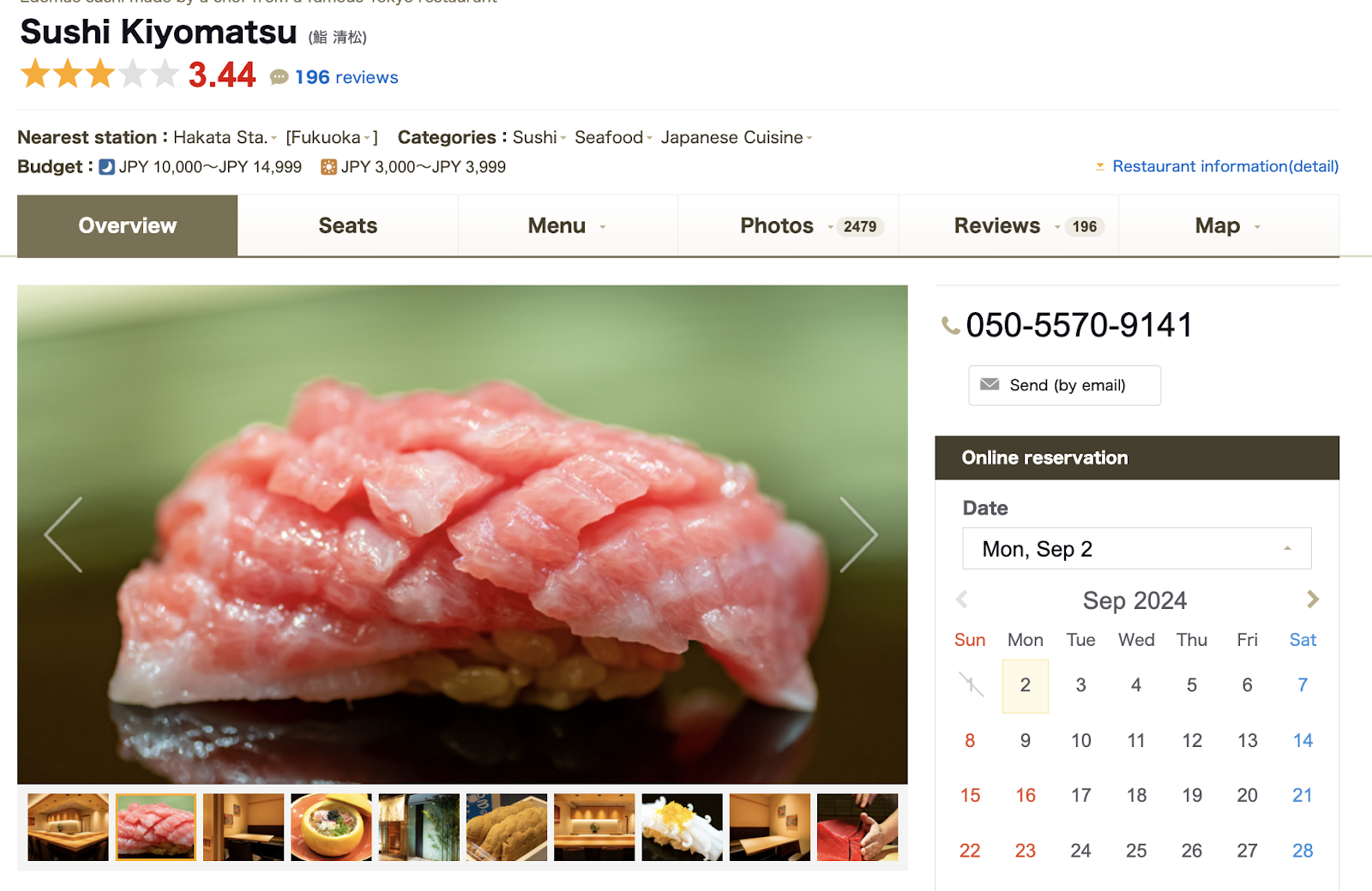This screenshot has height=891, width=1372.
Task: Select September 14 in the calendar
Action: click(1303, 740)
